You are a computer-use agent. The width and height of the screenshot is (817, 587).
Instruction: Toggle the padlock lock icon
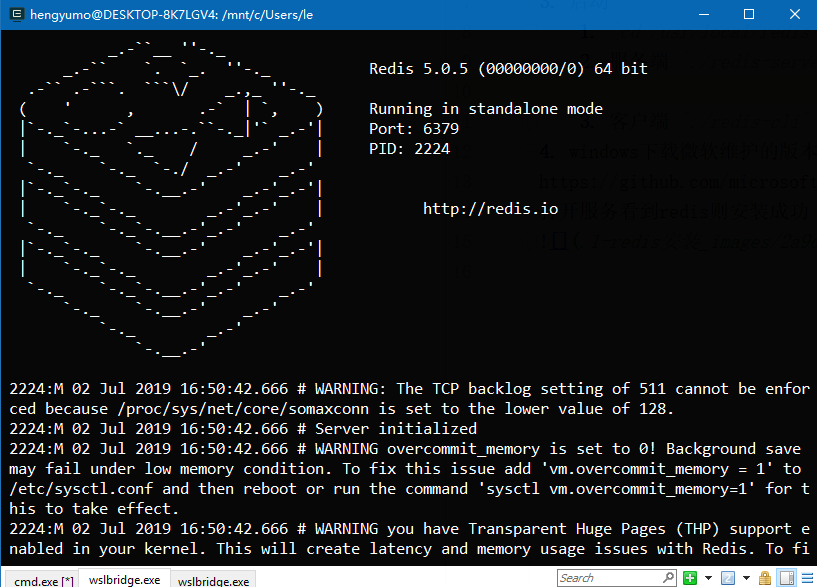coord(765,578)
